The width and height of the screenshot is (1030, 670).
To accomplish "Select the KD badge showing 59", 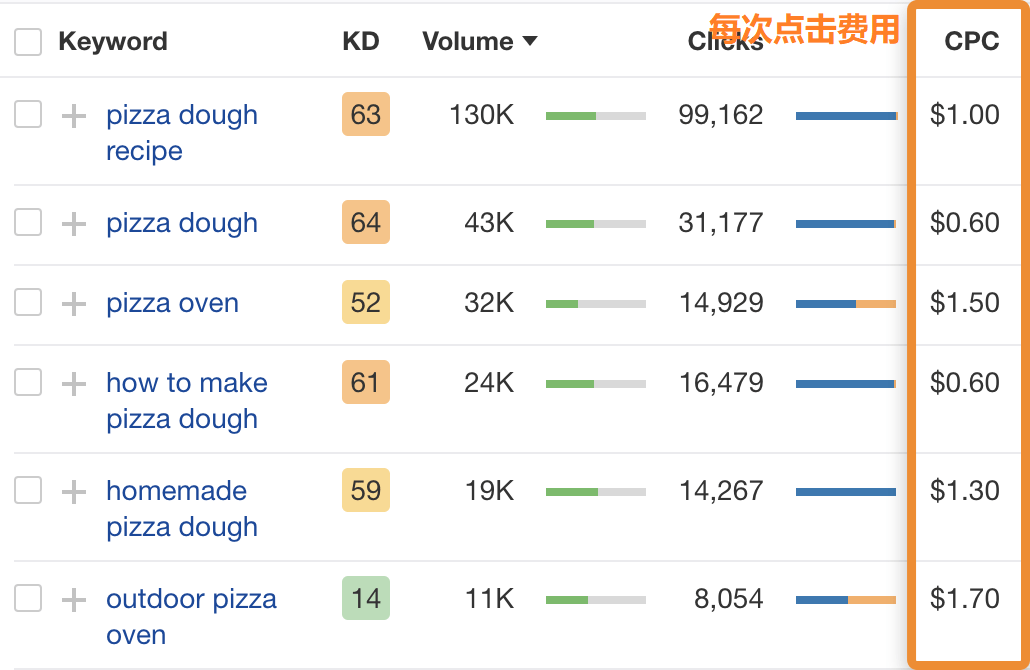I will [365, 491].
